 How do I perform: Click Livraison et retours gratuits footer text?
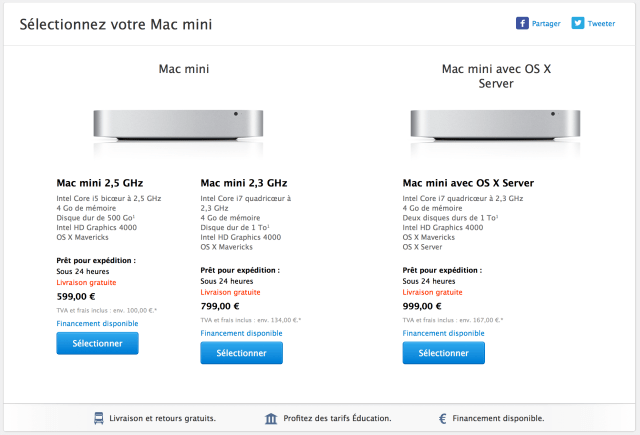[x=163, y=418]
